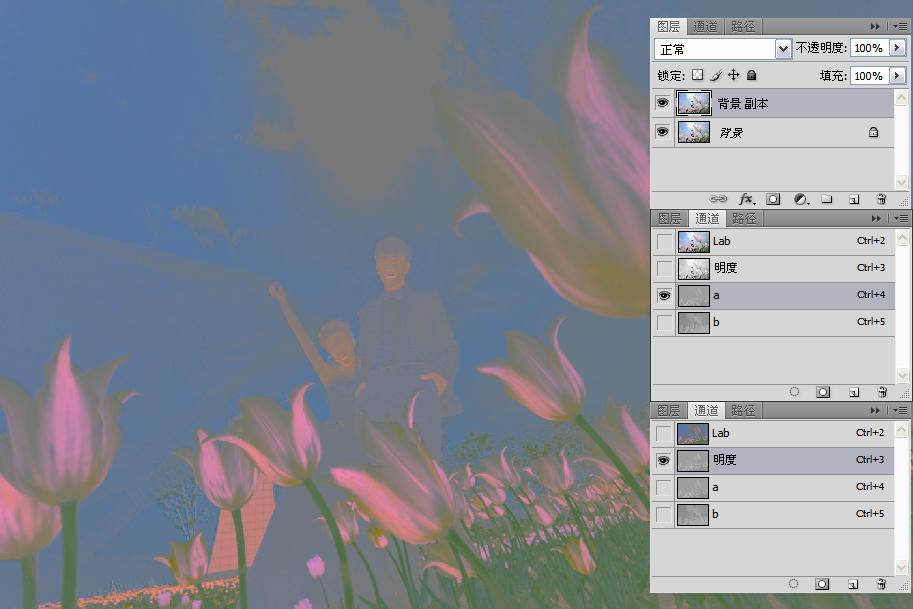Add a layer mask to 背景 副本
Image resolution: width=913 pixels, height=609 pixels.
(773, 199)
